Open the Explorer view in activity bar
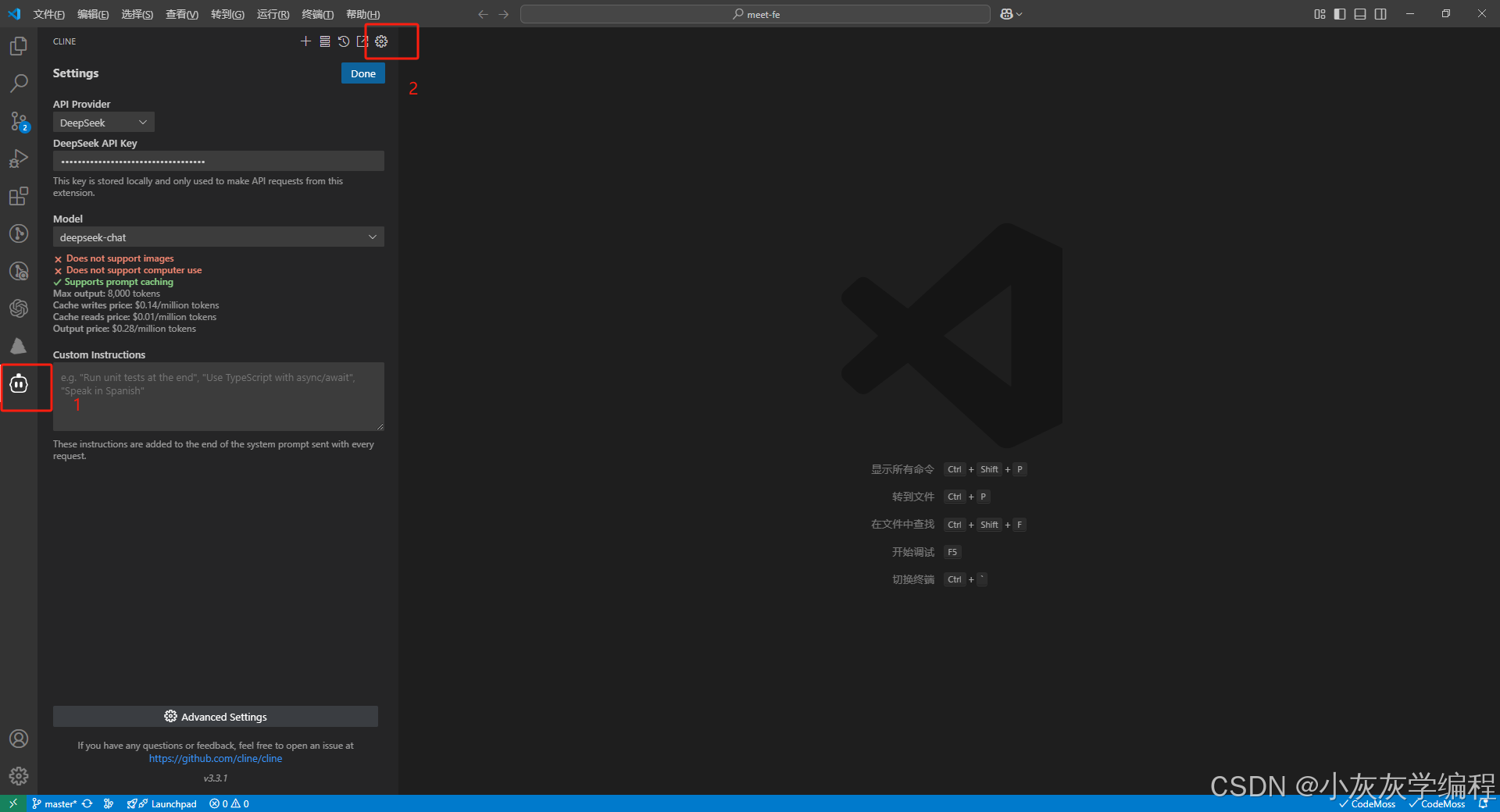The height and width of the screenshot is (812, 1500). click(19, 46)
